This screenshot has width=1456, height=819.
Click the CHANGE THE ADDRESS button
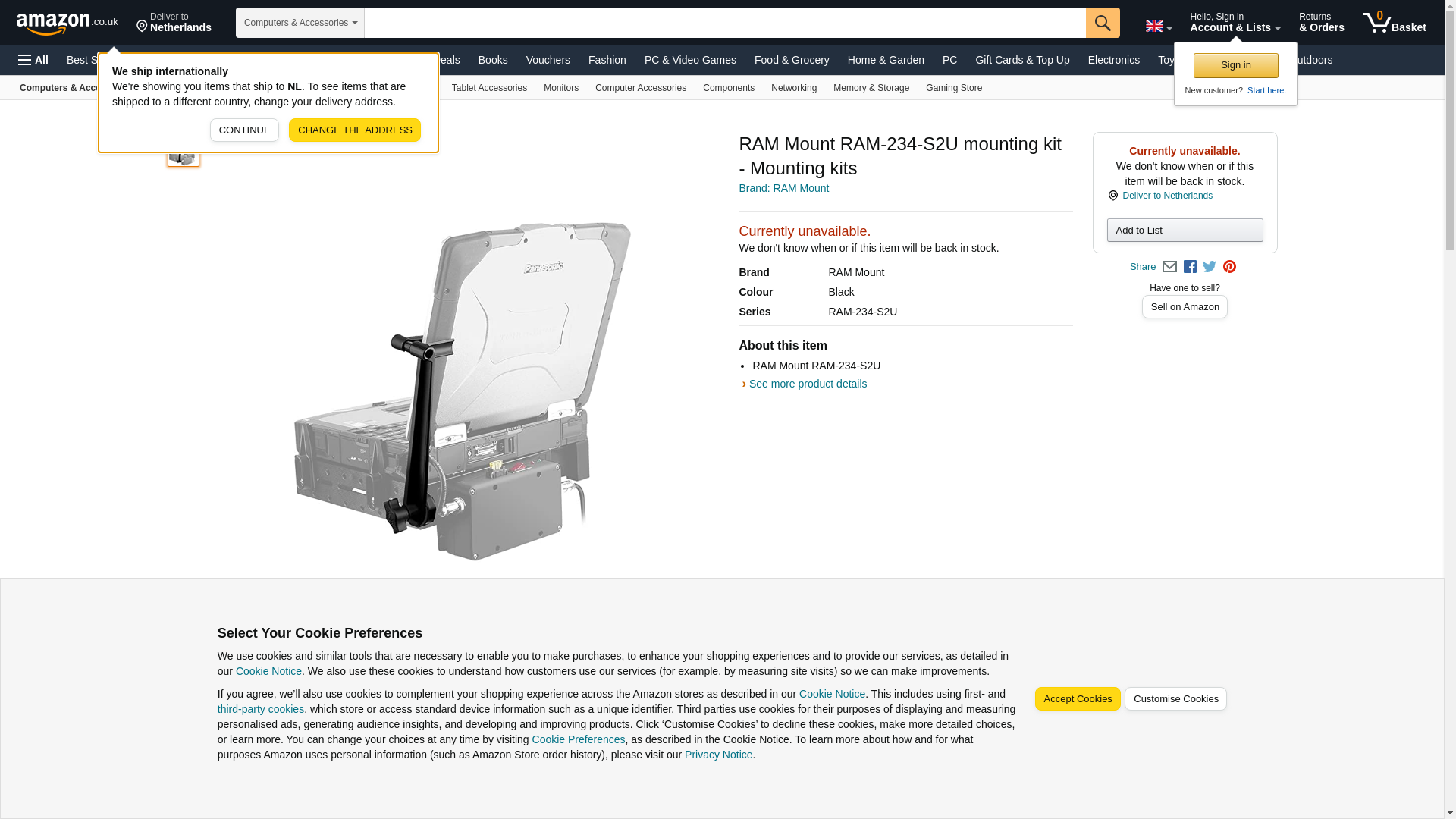click(x=355, y=130)
